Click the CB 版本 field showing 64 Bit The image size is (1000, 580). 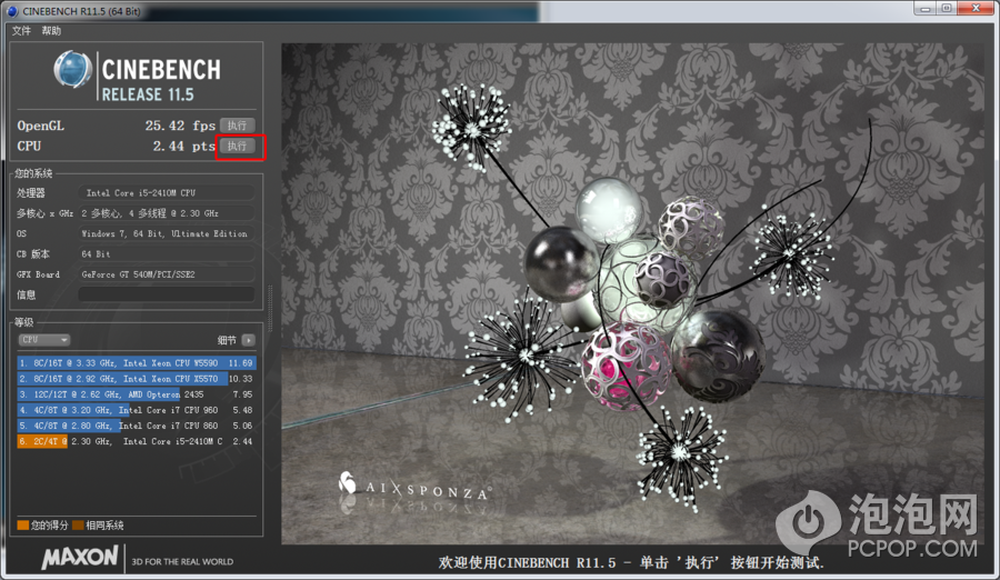(x=166, y=254)
